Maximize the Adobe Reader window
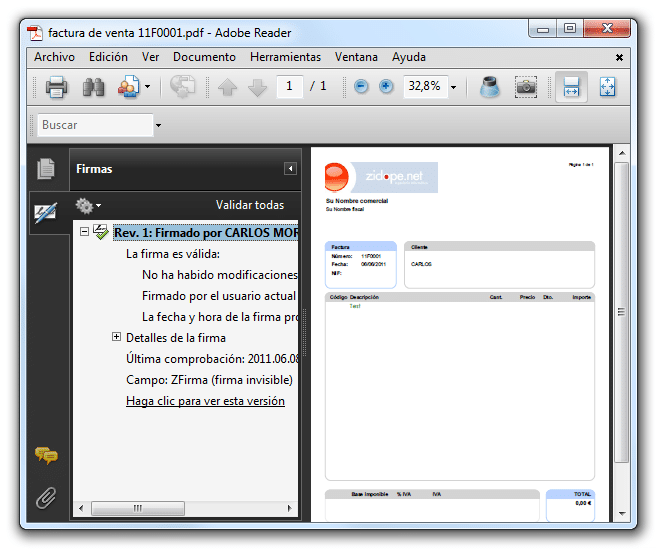Viewport: 661px width, 550px height. click(570, 29)
